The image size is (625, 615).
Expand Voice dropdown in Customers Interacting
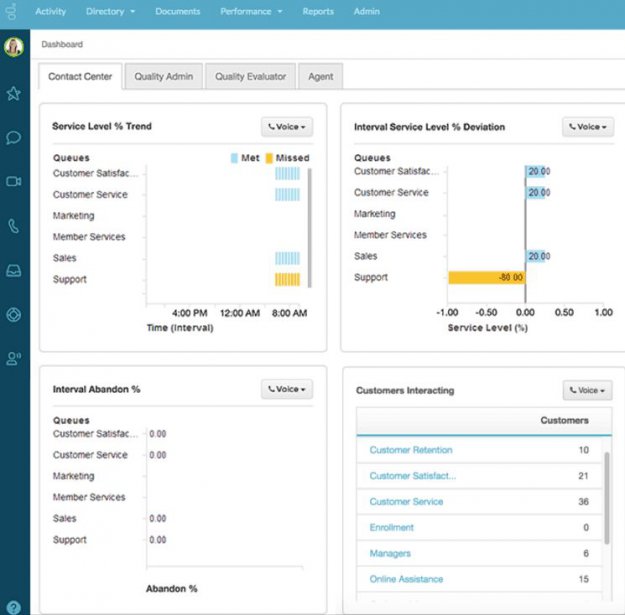pos(587,391)
